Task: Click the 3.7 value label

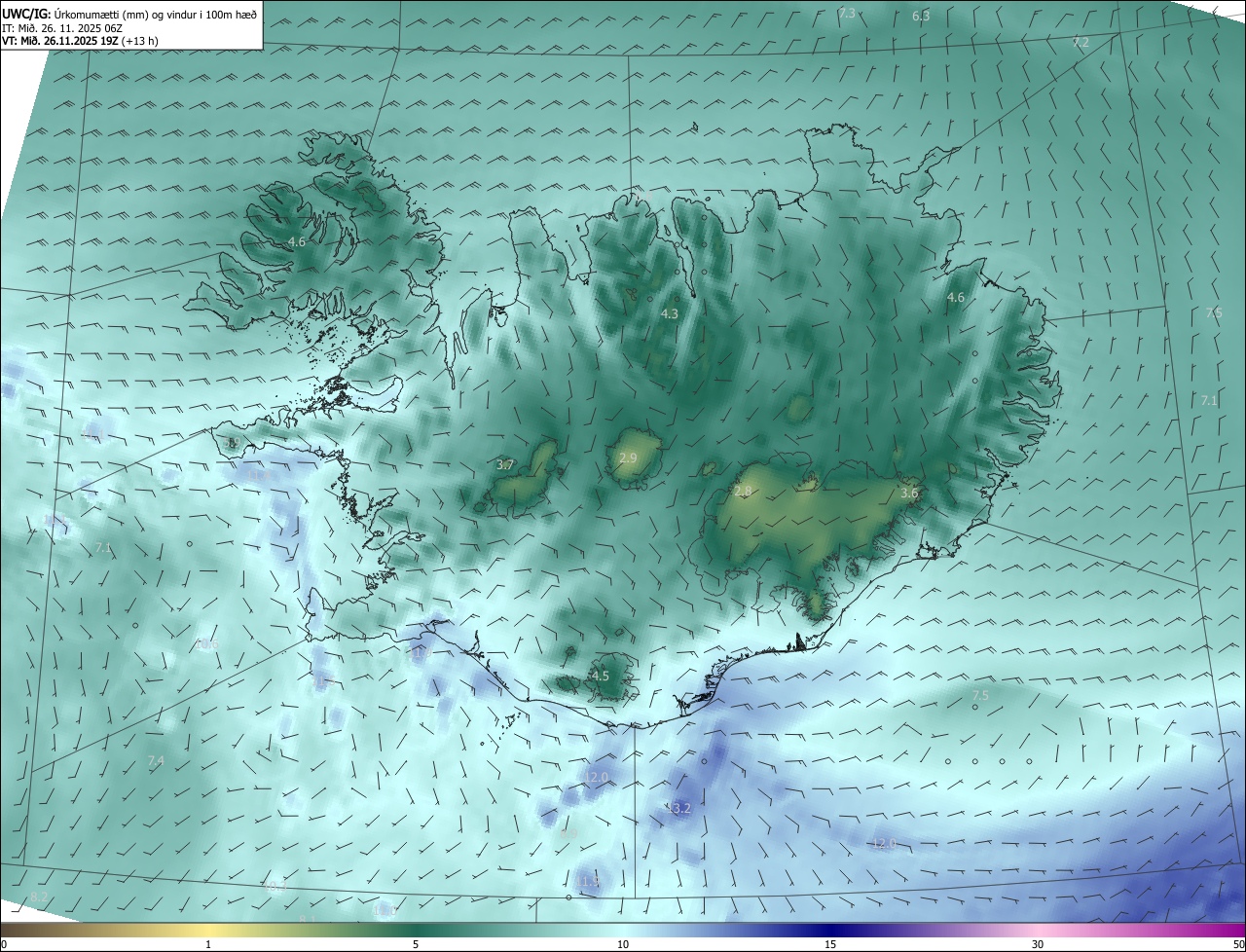Action: click(x=505, y=465)
